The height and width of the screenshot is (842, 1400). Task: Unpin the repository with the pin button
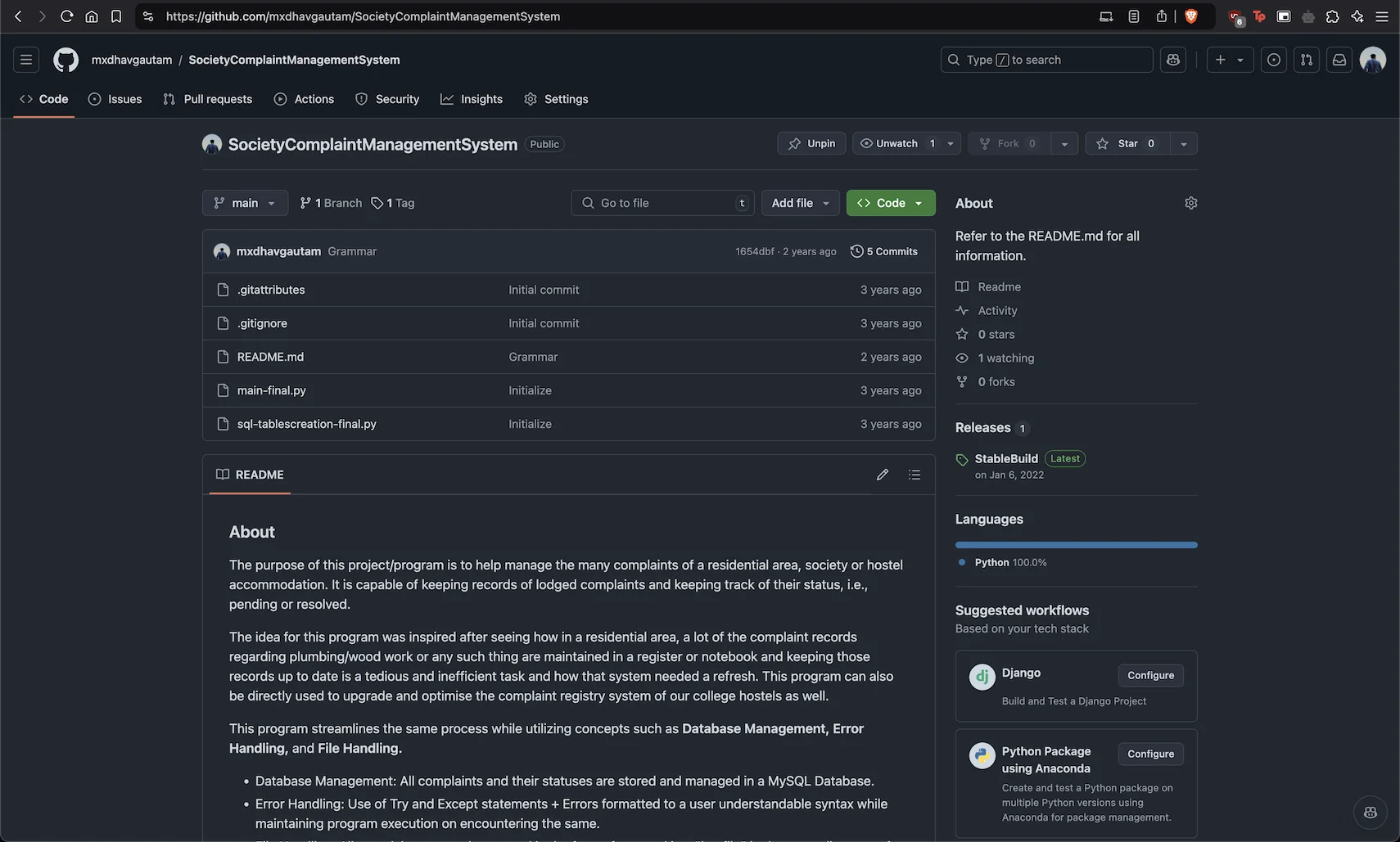point(811,143)
